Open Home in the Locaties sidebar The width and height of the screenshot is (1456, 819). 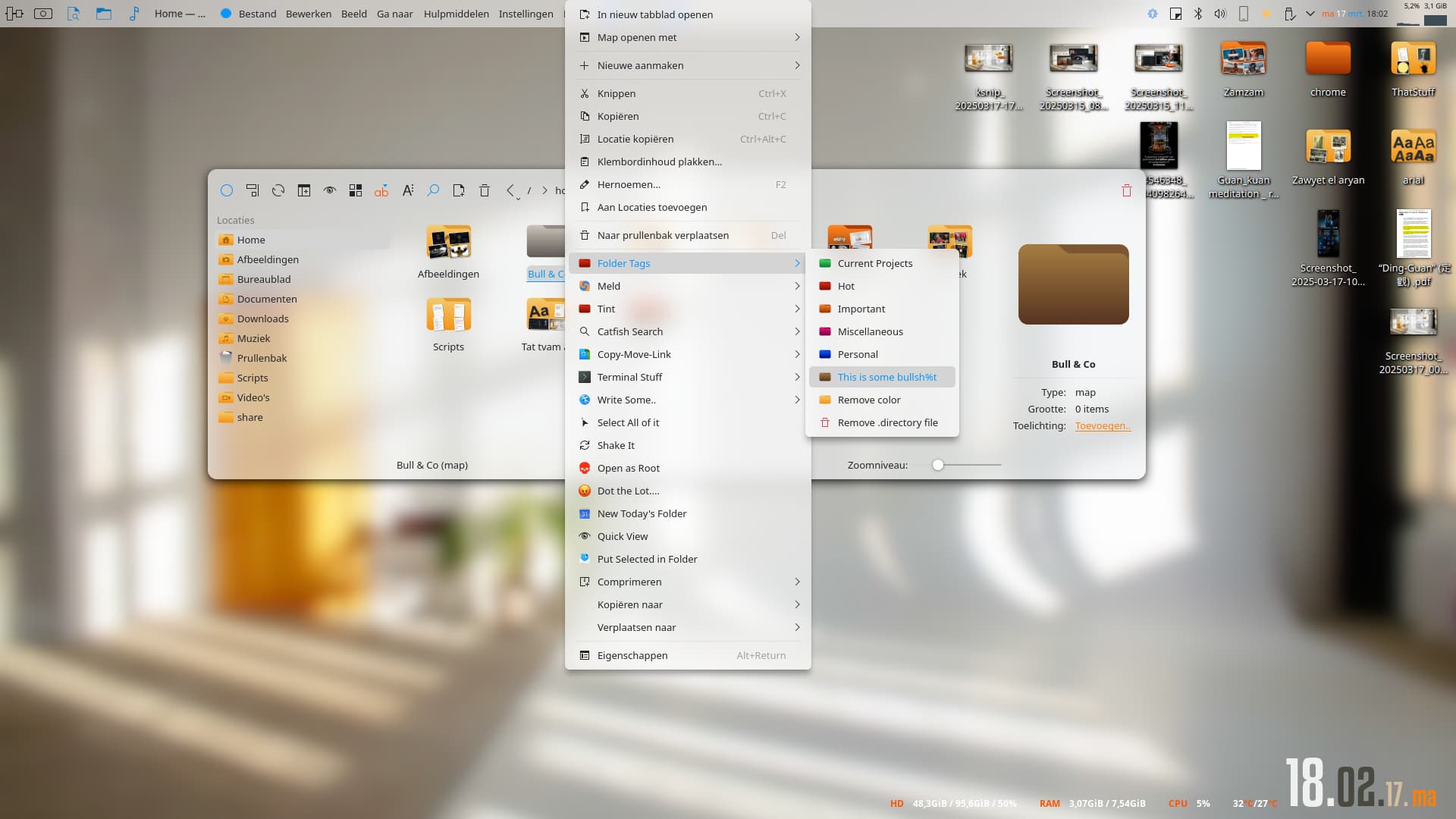pos(303,240)
